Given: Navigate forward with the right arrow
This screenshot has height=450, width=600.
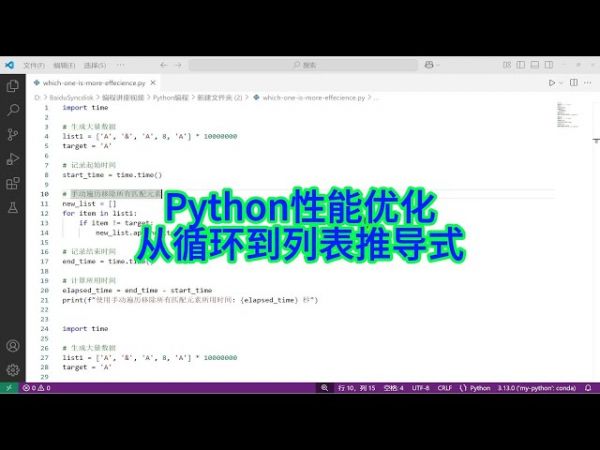Looking at the screenshot, I should [178, 65].
